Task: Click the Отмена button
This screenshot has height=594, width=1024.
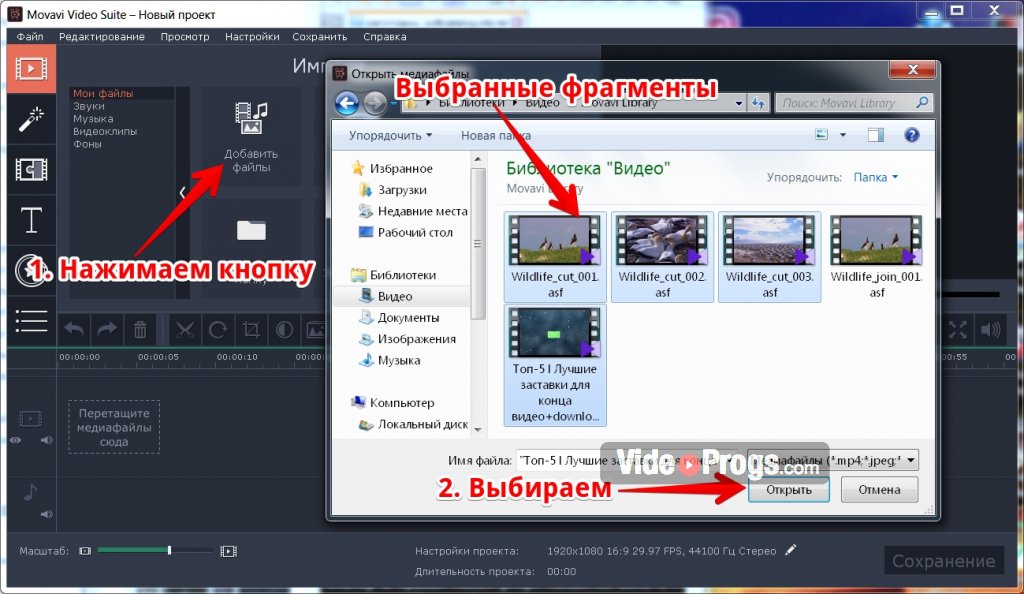Action: [x=879, y=490]
